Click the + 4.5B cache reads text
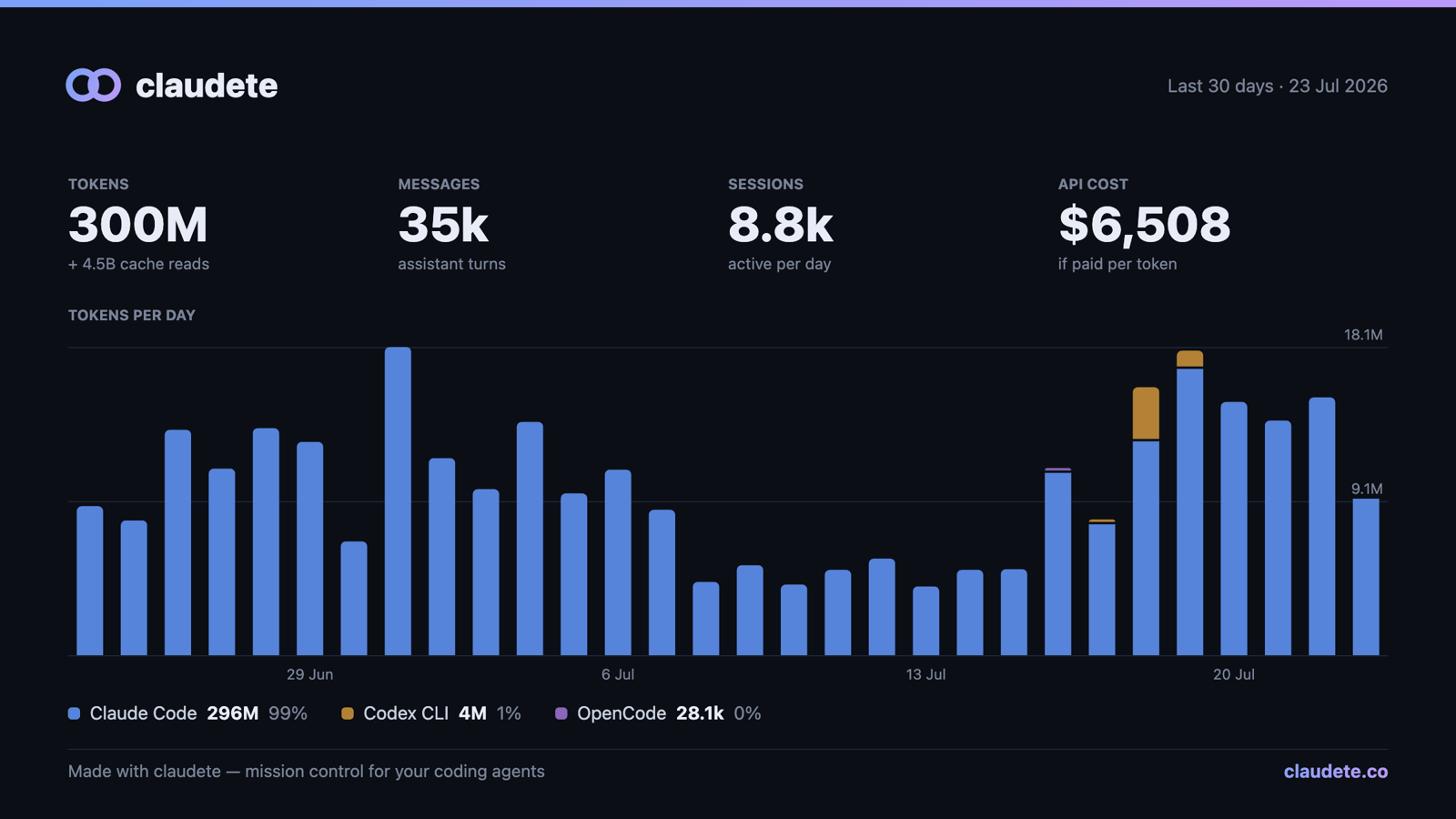1456x819 pixels. [x=138, y=264]
